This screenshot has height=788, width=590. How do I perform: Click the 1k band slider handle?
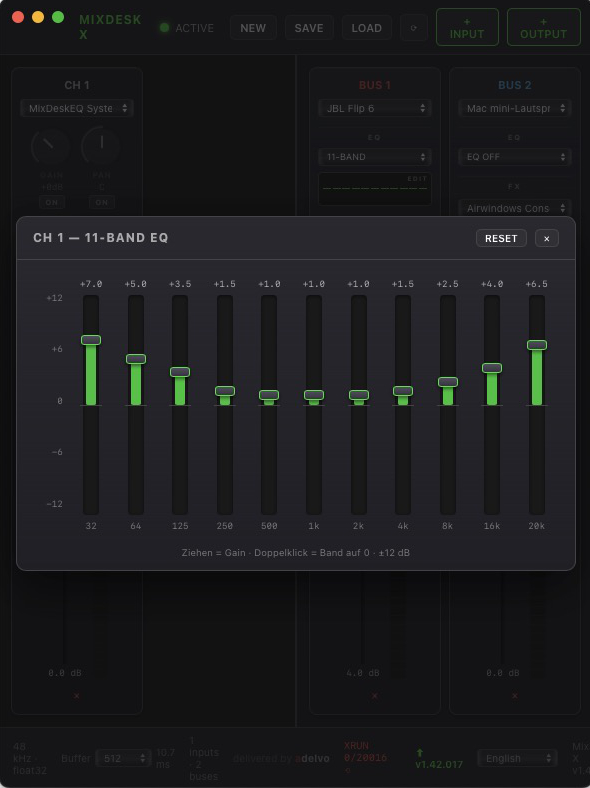pyautogui.click(x=314, y=395)
